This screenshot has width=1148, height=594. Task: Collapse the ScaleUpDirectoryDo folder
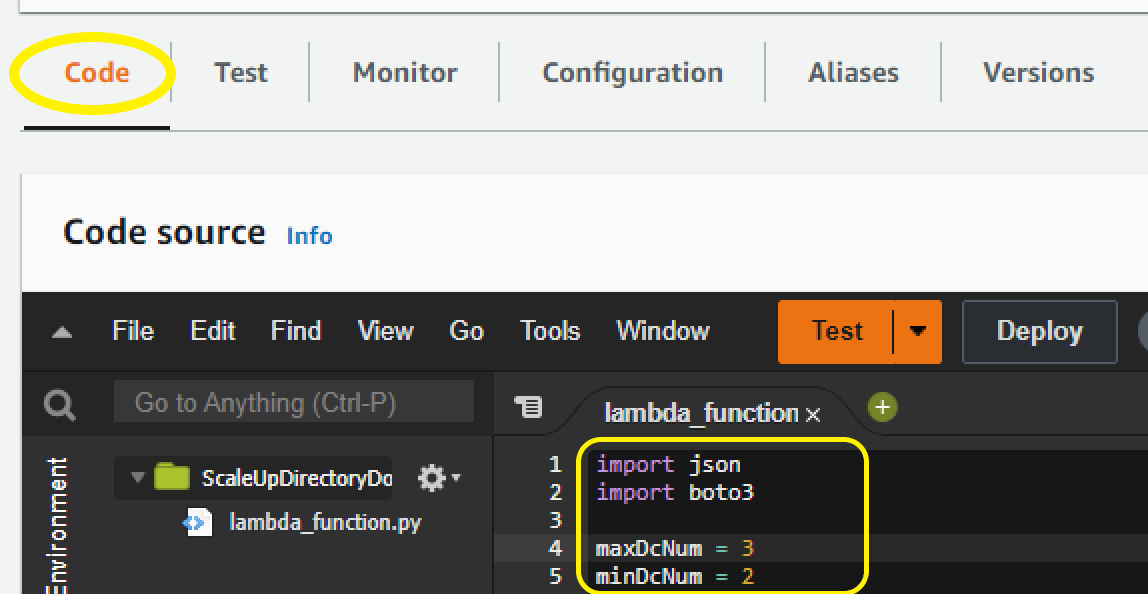tap(138, 477)
